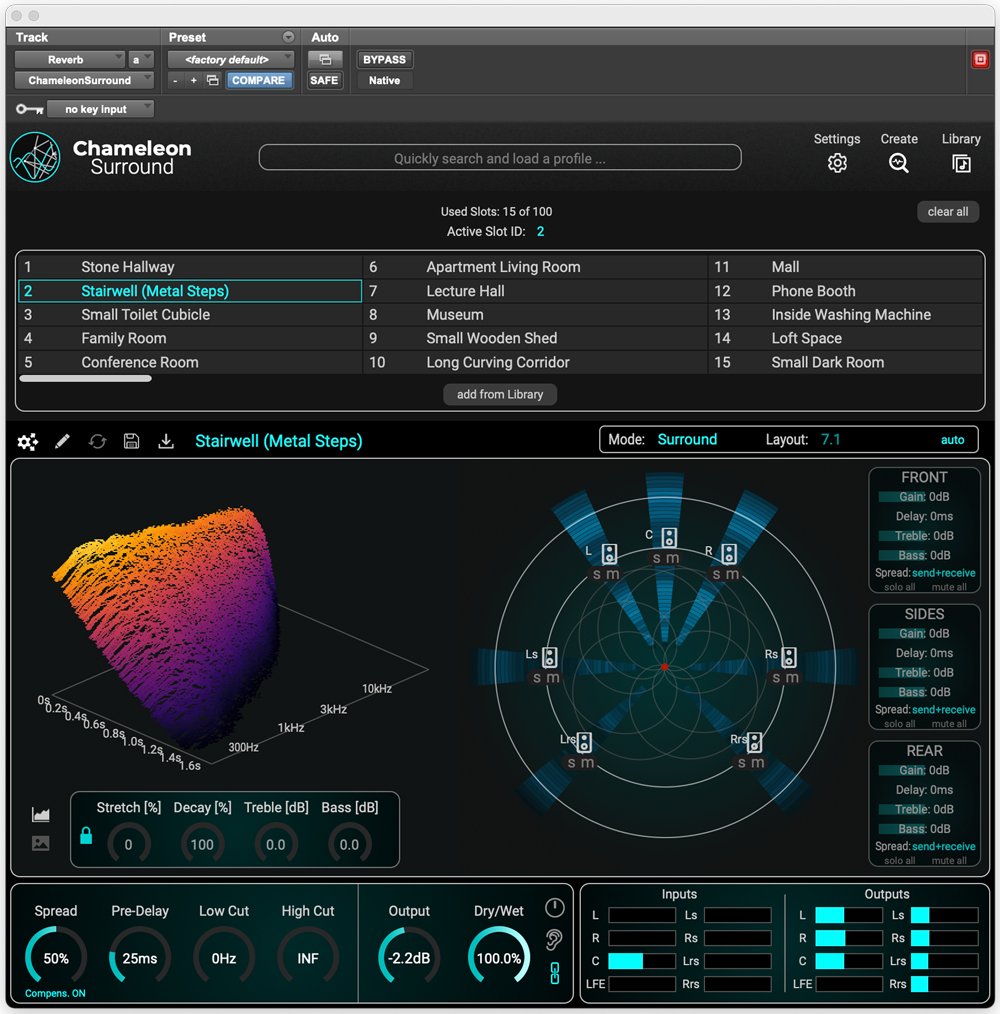
Task: Click the preset plus button
Action: [x=193, y=80]
